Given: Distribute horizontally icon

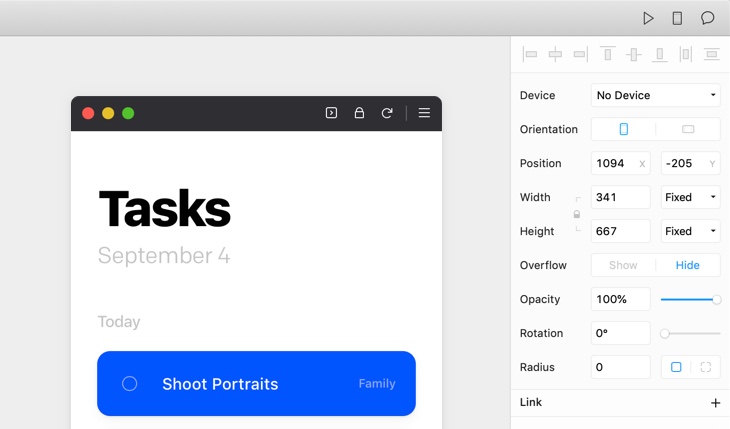Looking at the screenshot, I should 685,54.
